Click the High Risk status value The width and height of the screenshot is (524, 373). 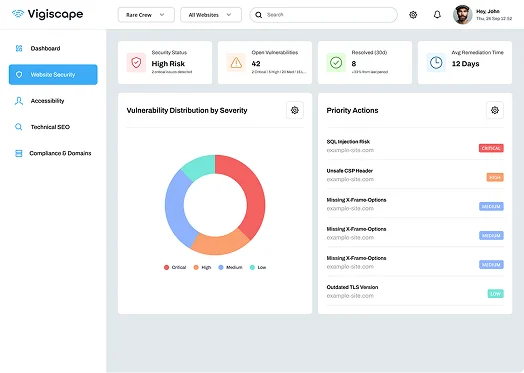pyautogui.click(x=168, y=64)
